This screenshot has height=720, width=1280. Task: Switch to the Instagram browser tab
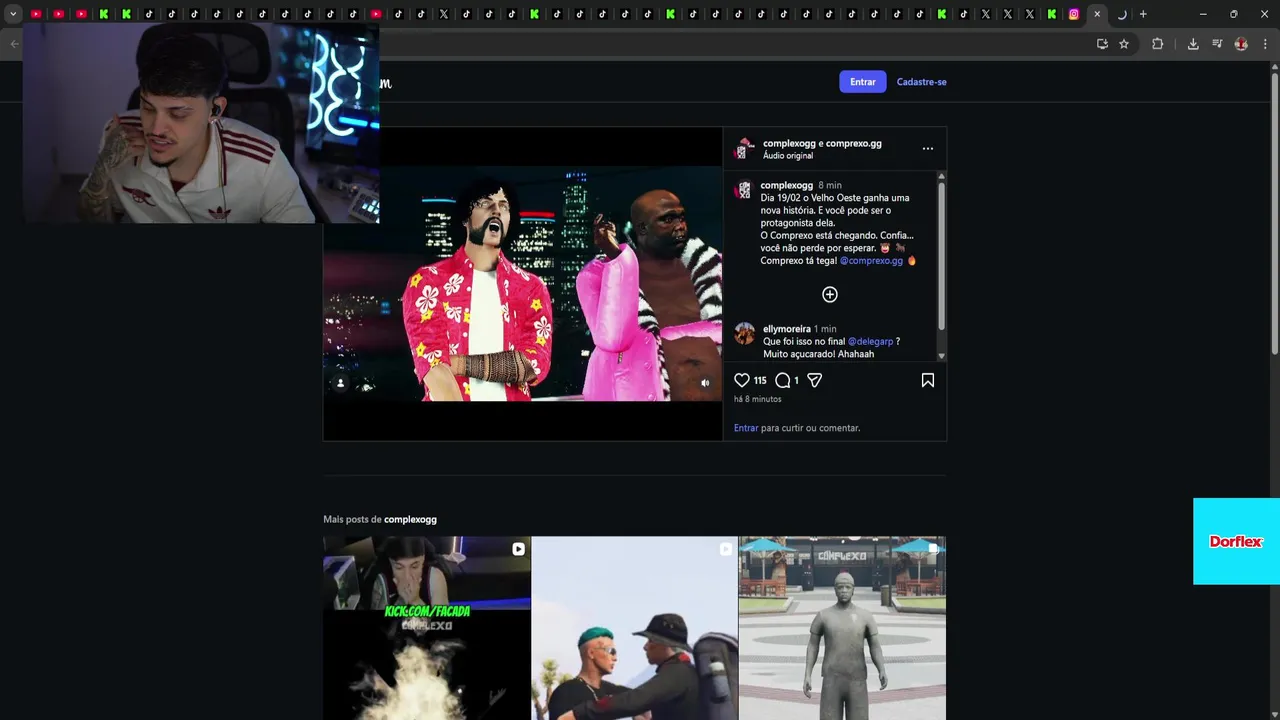tap(1074, 14)
